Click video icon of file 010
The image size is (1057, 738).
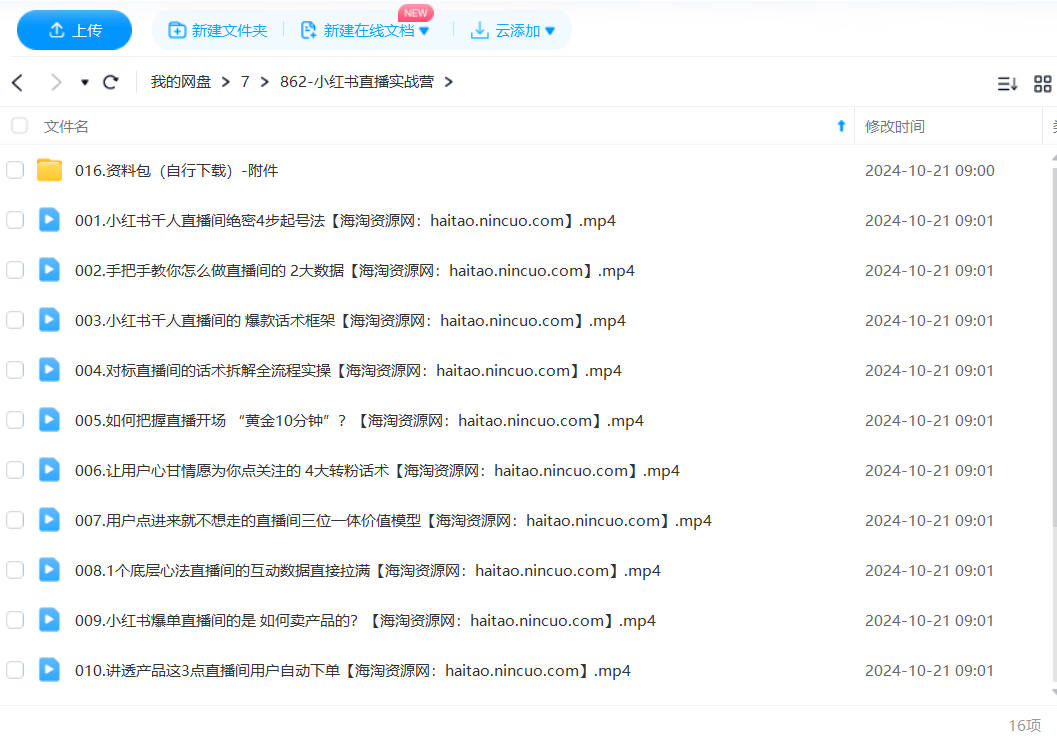(49, 669)
